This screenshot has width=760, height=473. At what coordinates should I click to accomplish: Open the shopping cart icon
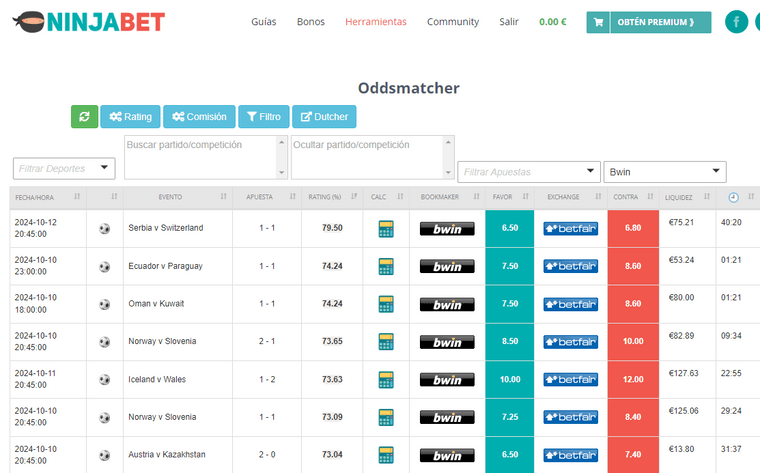(599, 22)
